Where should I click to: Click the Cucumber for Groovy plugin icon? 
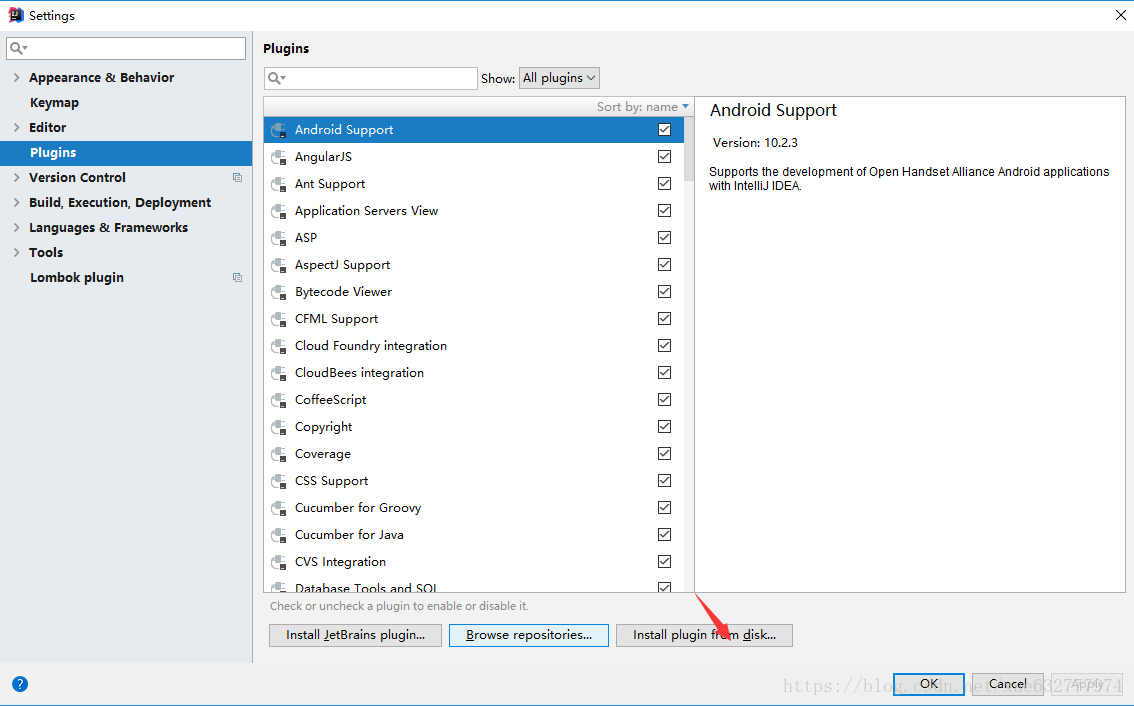[x=278, y=509]
